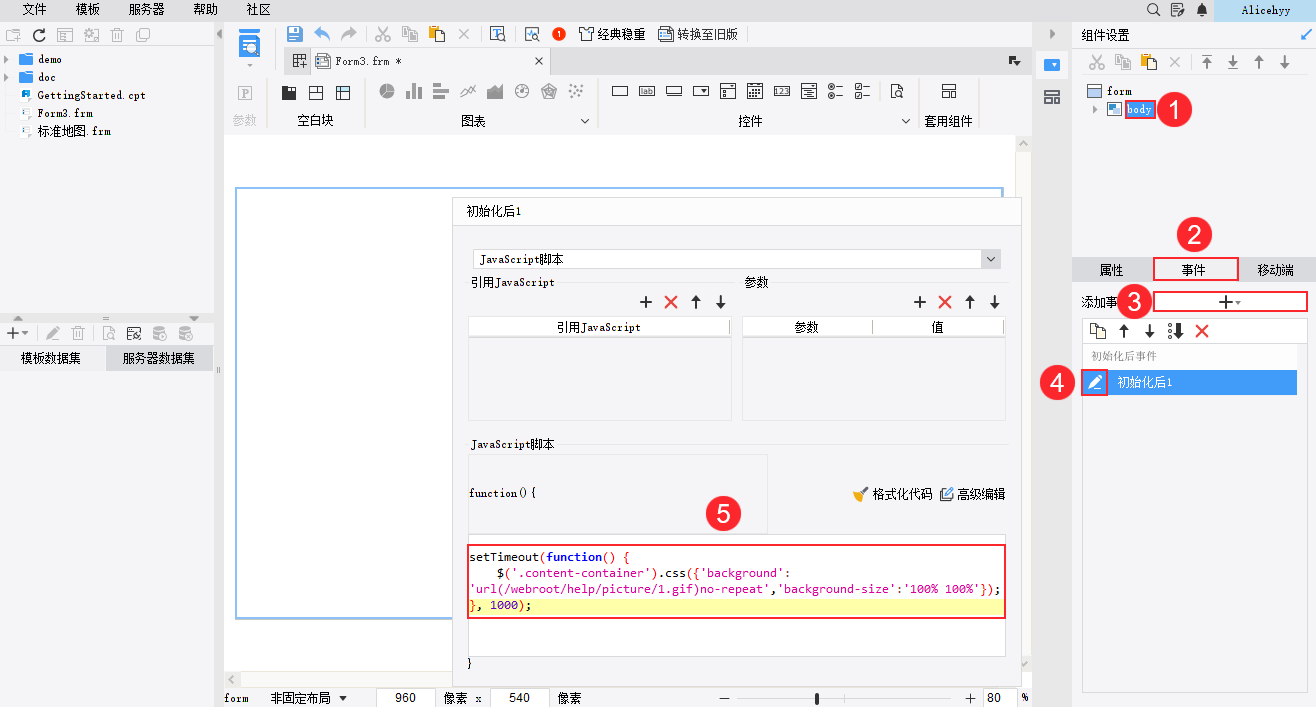Viewport: 1316px width, 707px height.
Task: Click the 转换至旧版 button
Action: point(698,34)
